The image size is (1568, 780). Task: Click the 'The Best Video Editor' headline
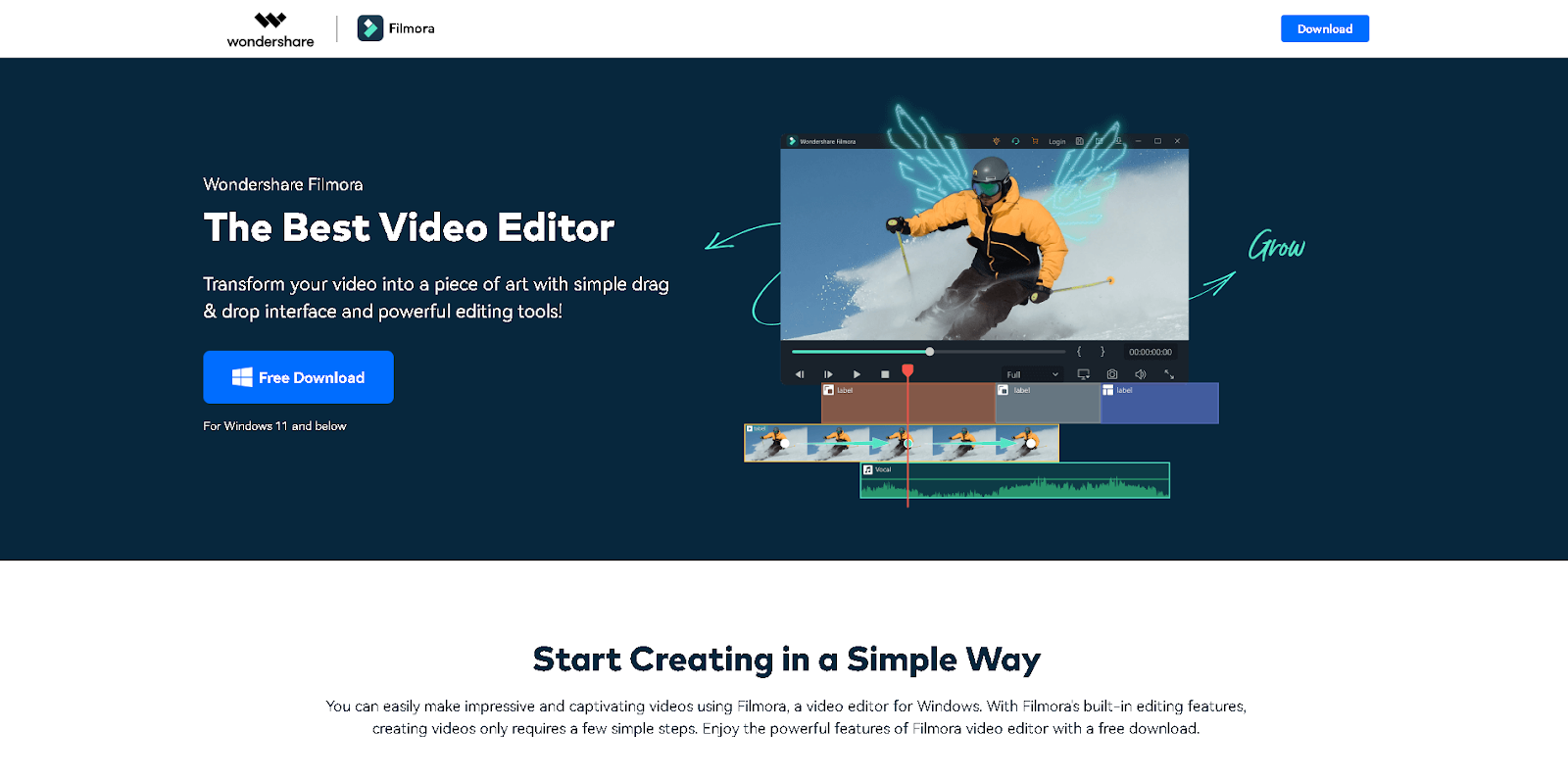409,227
